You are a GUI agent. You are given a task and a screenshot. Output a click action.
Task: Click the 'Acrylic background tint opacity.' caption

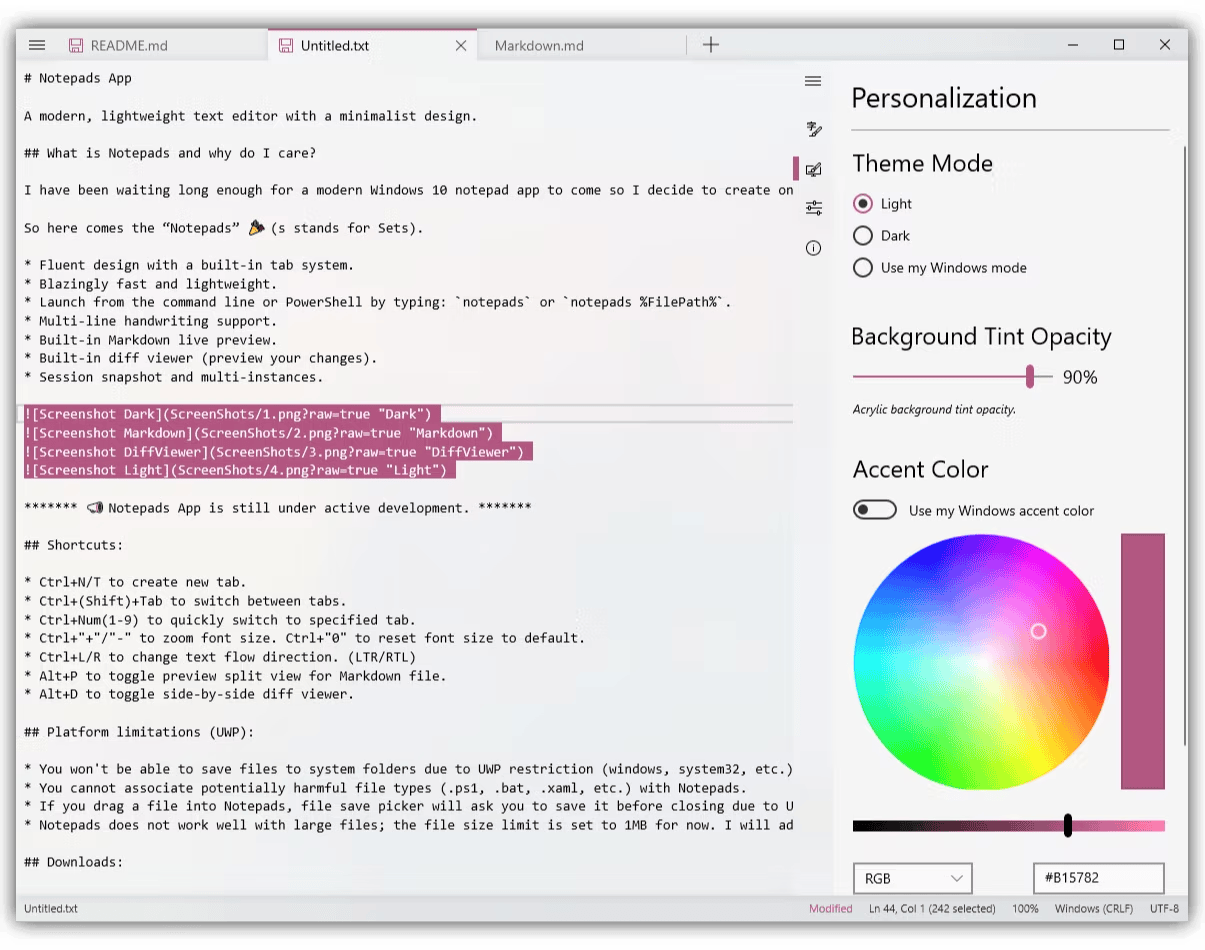[934, 409]
